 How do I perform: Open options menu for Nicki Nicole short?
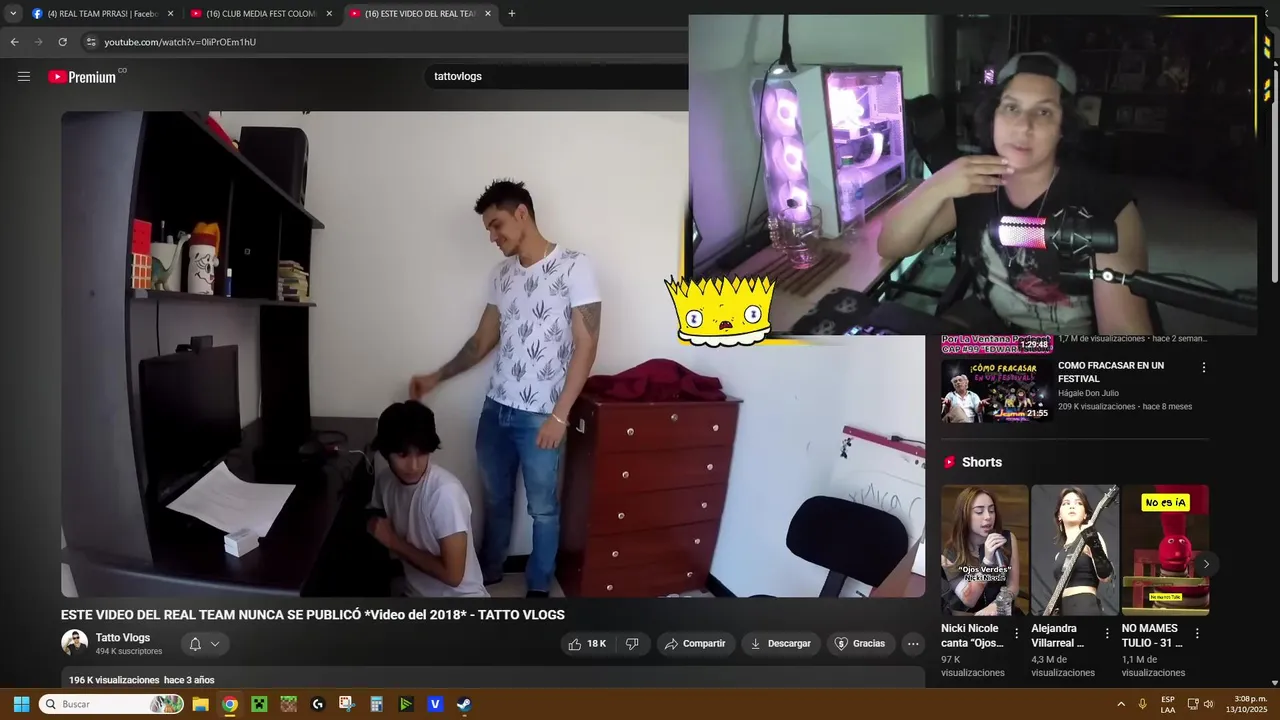click(x=1017, y=634)
